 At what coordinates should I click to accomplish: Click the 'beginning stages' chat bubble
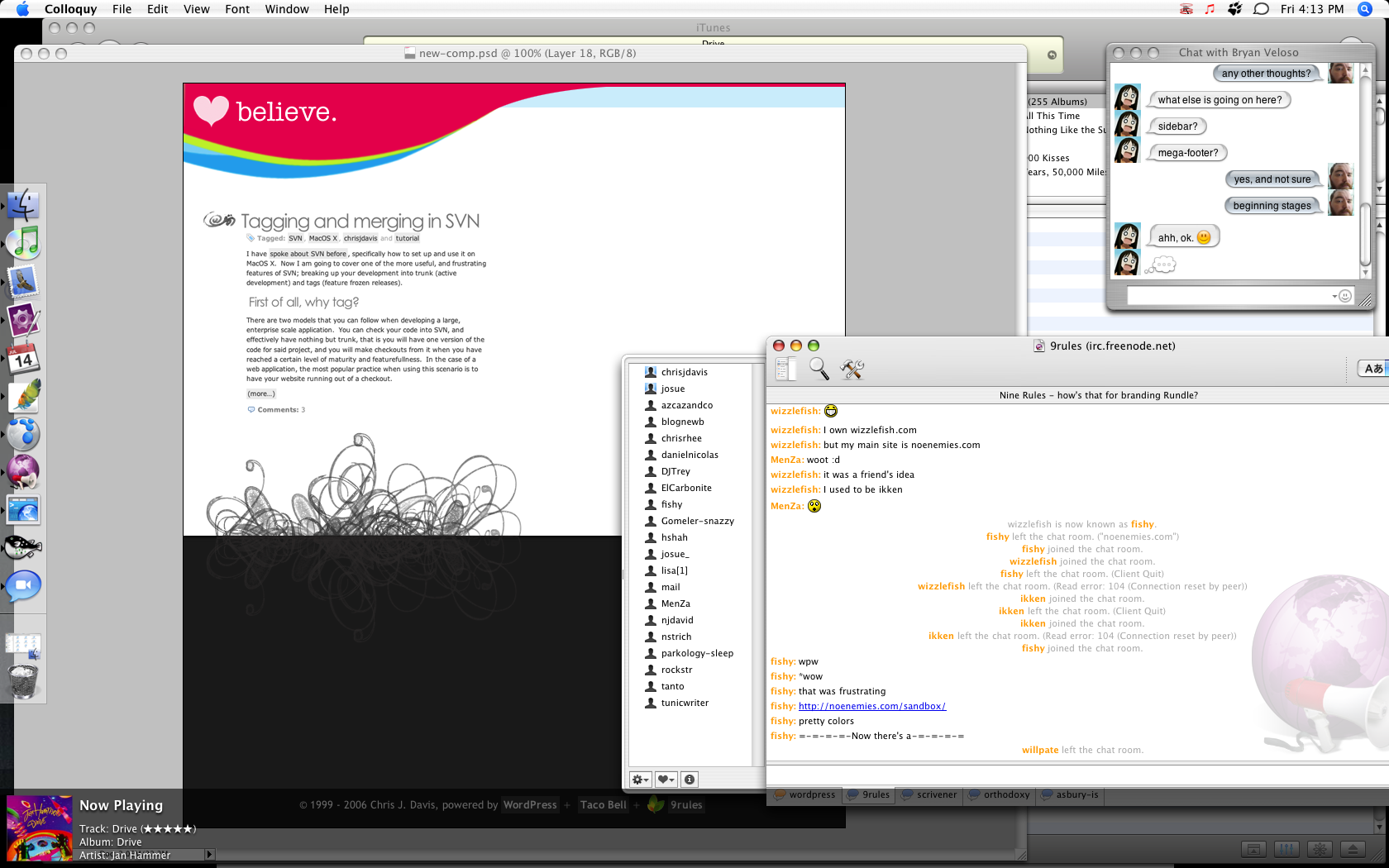coord(1272,206)
